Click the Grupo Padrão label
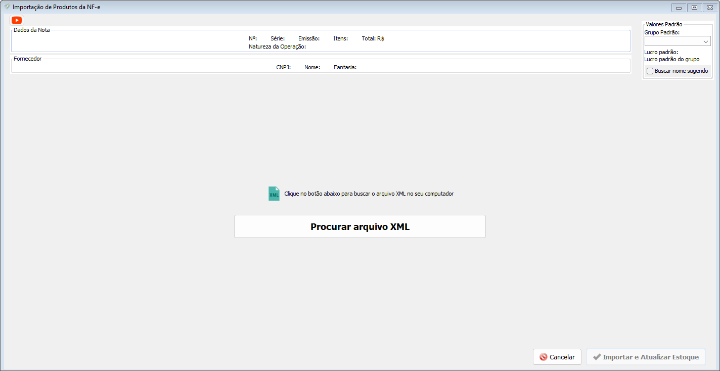The height and width of the screenshot is (371, 720). [x=662, y=33]
